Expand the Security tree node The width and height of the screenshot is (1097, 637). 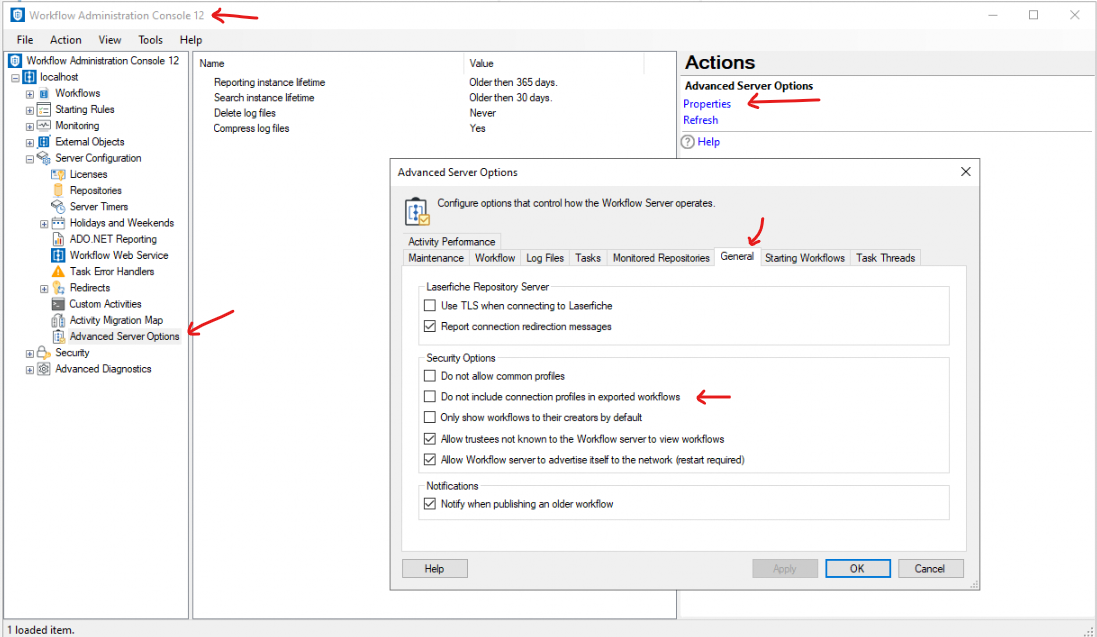click(x=29, y=354)
